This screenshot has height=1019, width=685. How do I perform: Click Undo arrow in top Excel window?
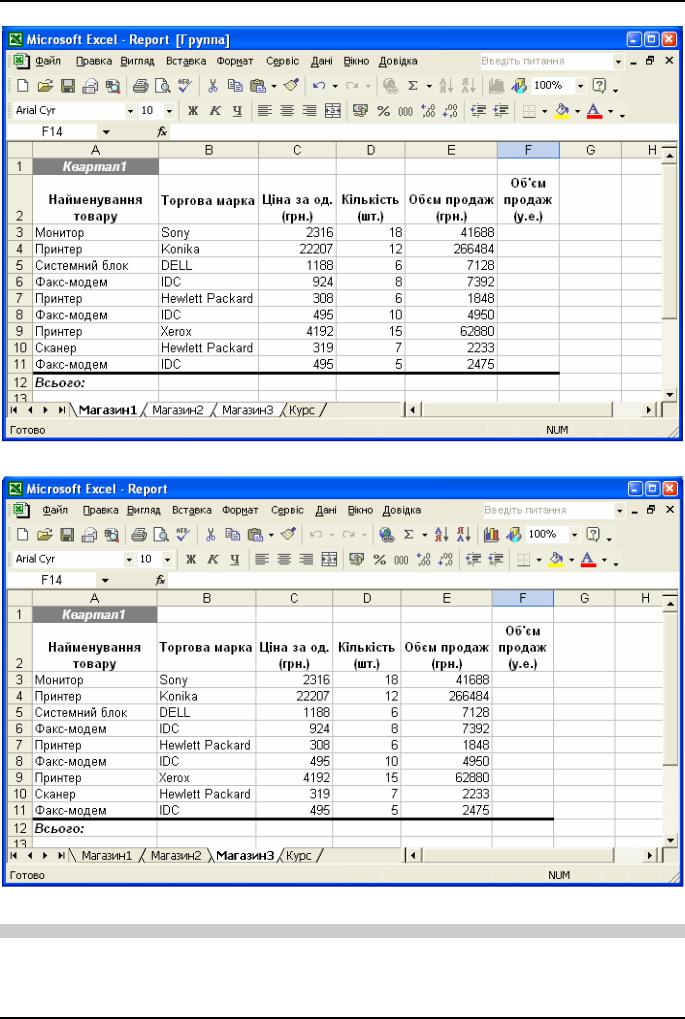point(319,86)
